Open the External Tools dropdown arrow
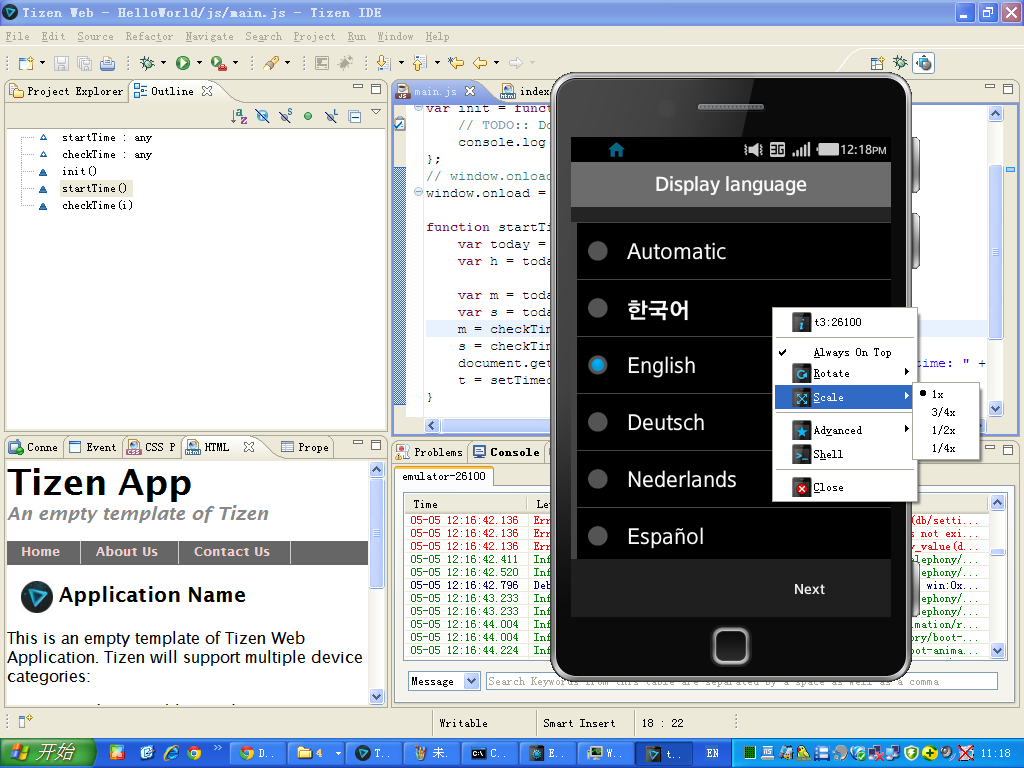 click(x=235, y=63)
